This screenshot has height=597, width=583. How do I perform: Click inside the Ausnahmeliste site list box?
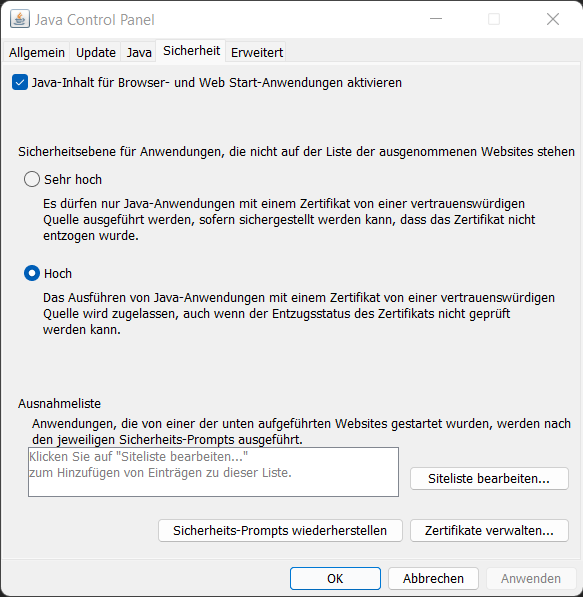tap(213, 472)
